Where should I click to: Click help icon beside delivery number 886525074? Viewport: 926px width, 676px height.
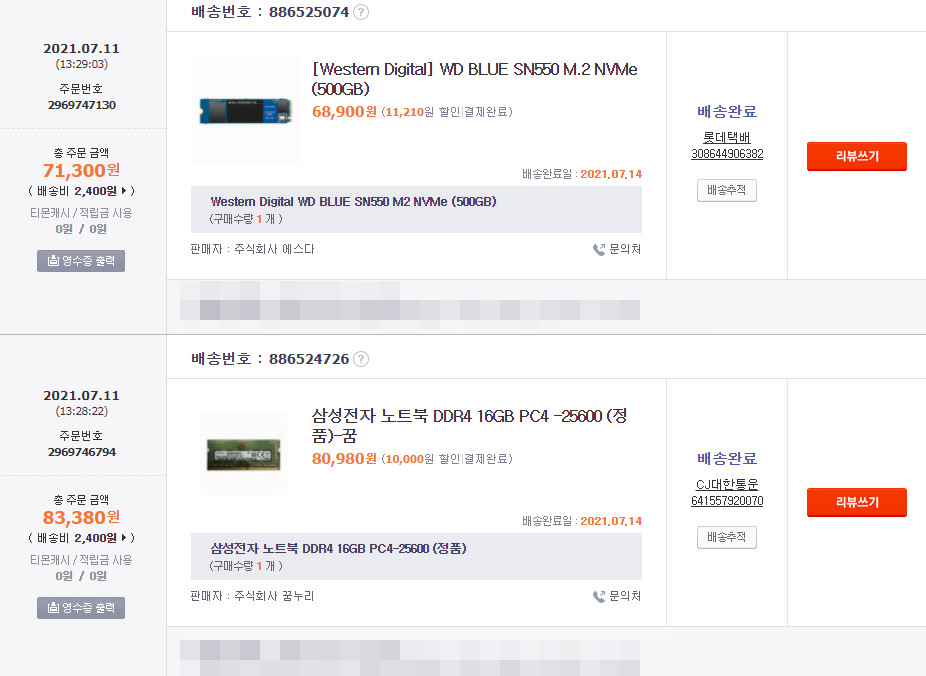click(361, 12)
